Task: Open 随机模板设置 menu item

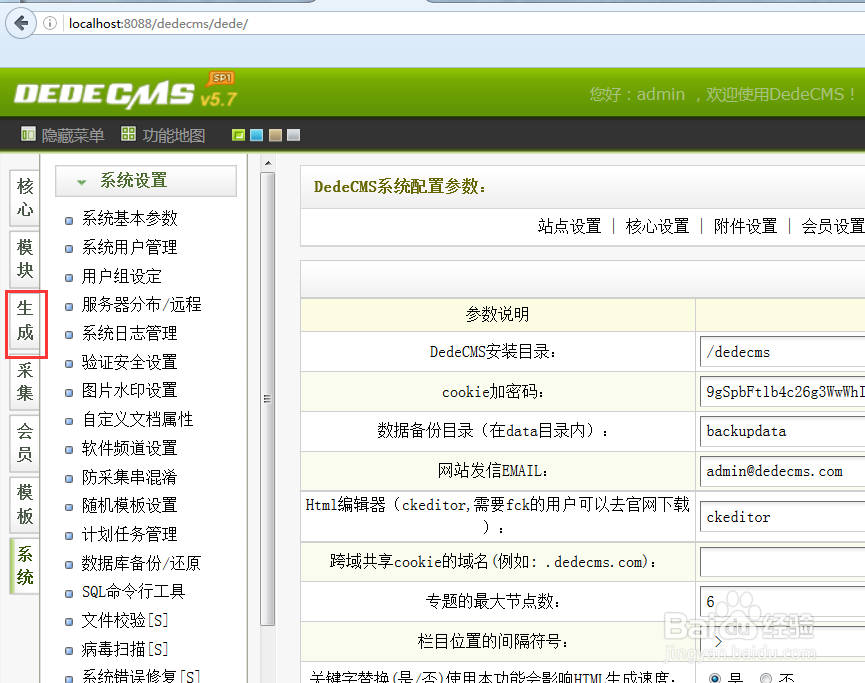Action: click(x=130, y=505)
